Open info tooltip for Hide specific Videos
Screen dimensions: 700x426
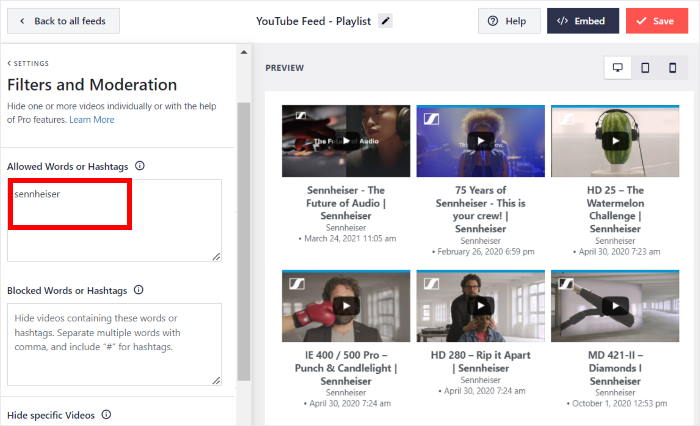pos(106,414)
